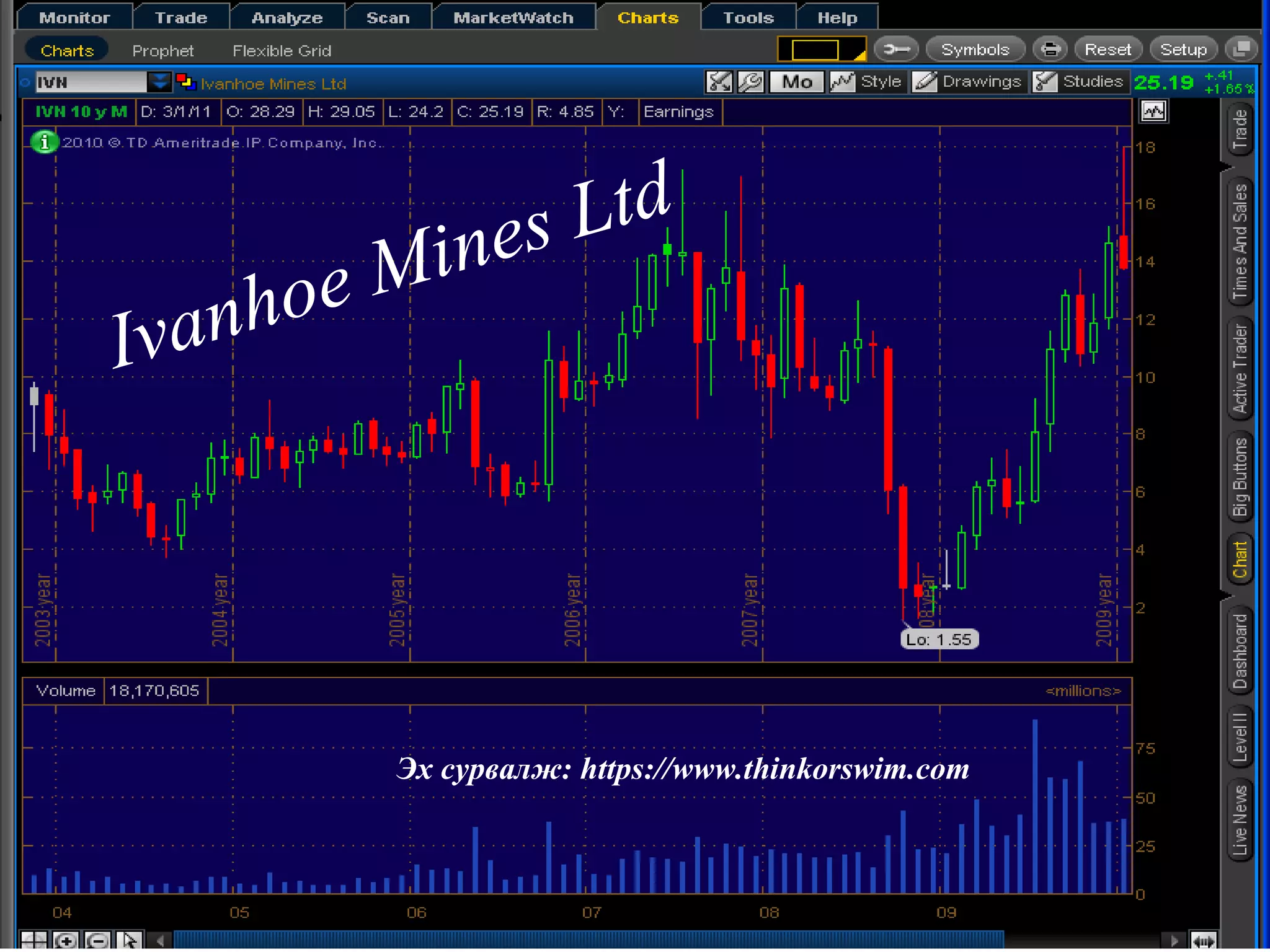1270x952 pixels.
Task: Open the Trade tab
Action: coord(180,17)
